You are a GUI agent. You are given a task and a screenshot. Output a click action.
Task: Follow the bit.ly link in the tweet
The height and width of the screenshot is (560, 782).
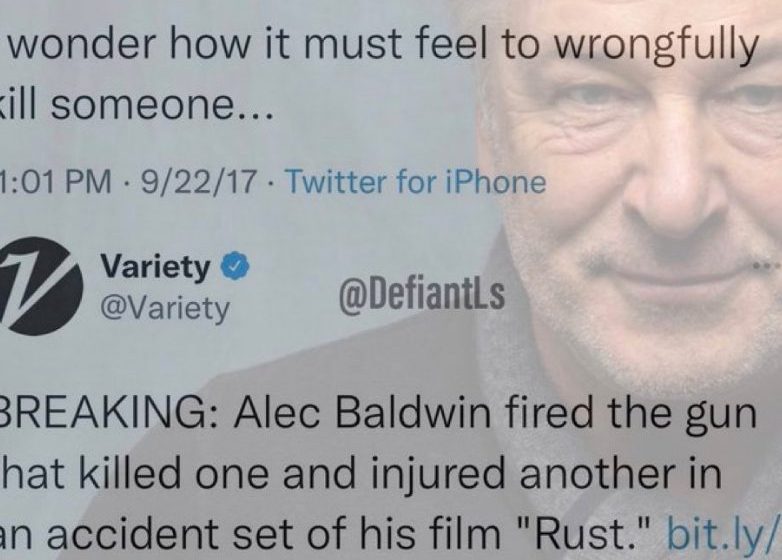pyautogui.click(x=723, y=534)
